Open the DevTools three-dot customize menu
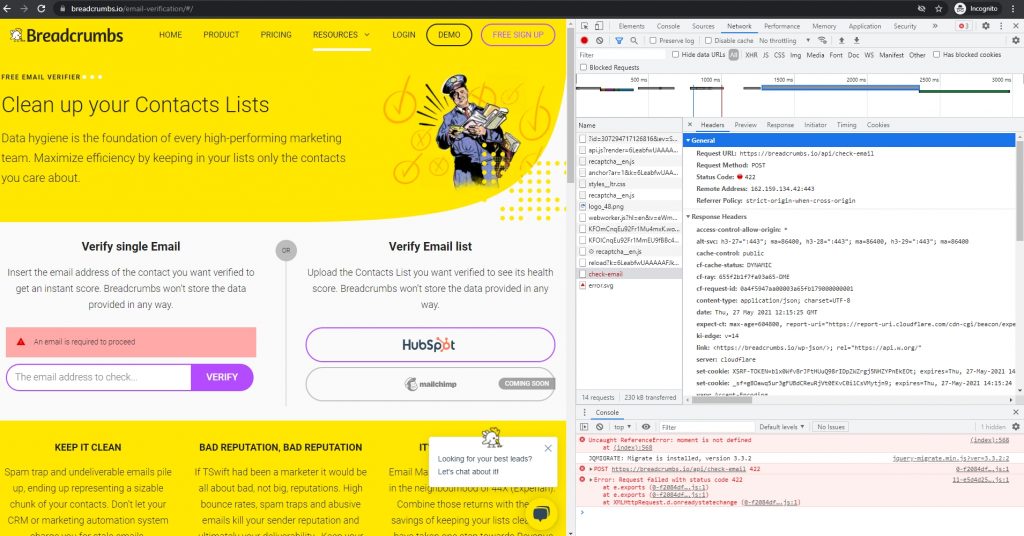1024x536 pixels. [1001, 26]
